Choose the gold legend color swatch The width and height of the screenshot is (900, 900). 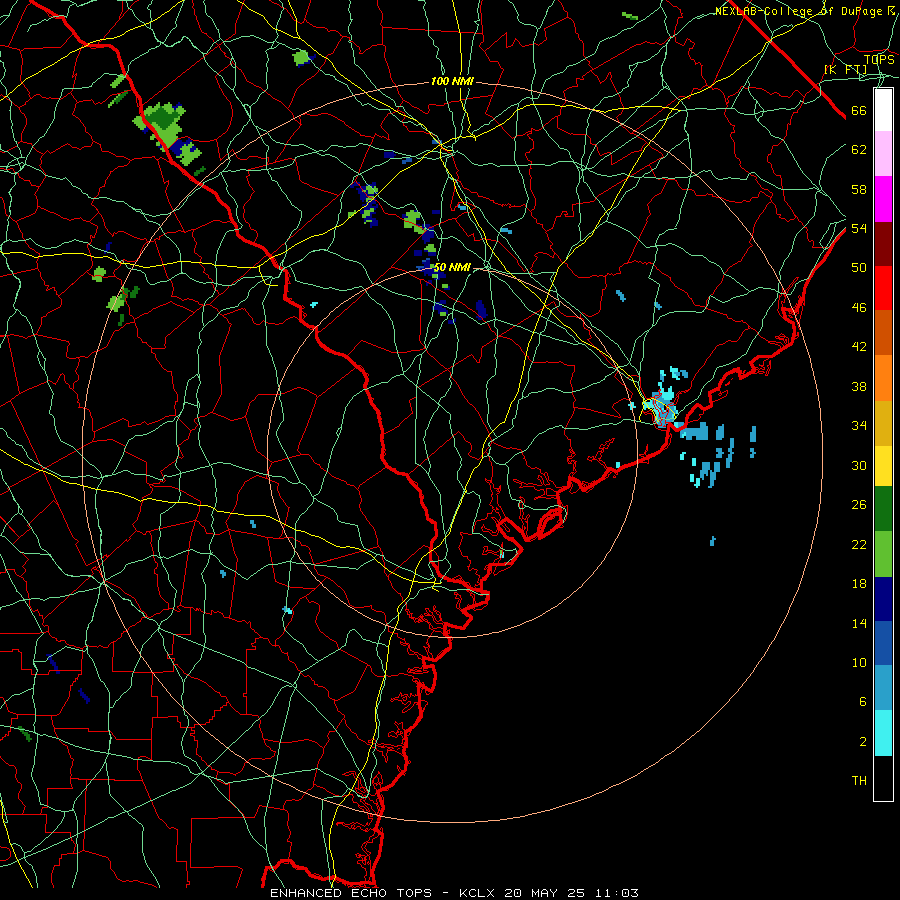coord(883,423)
